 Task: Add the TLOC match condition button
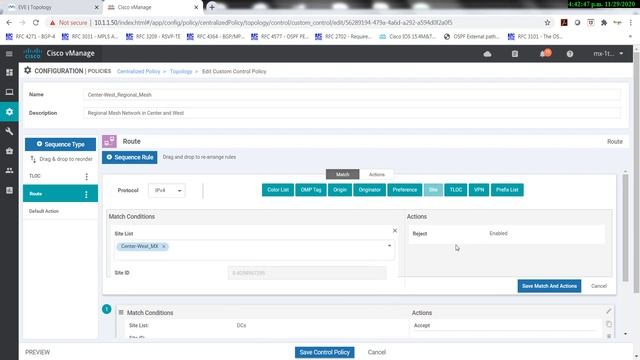[456, 190]
